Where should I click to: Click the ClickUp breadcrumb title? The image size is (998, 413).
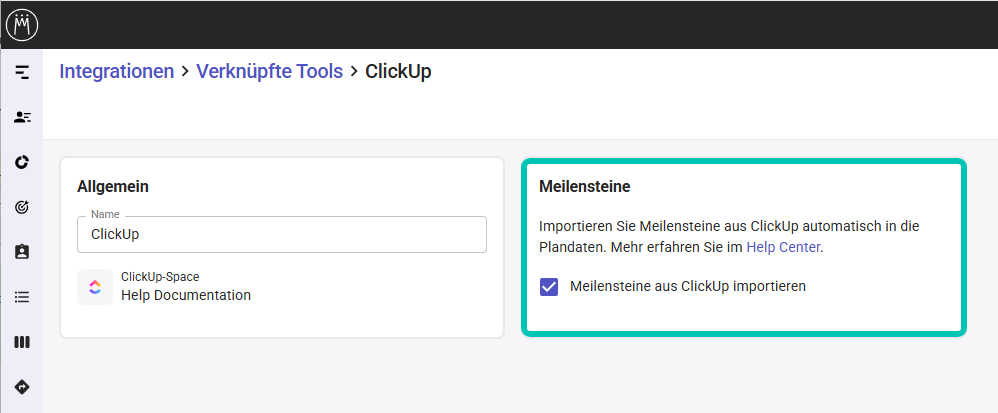tap(398, 71)
